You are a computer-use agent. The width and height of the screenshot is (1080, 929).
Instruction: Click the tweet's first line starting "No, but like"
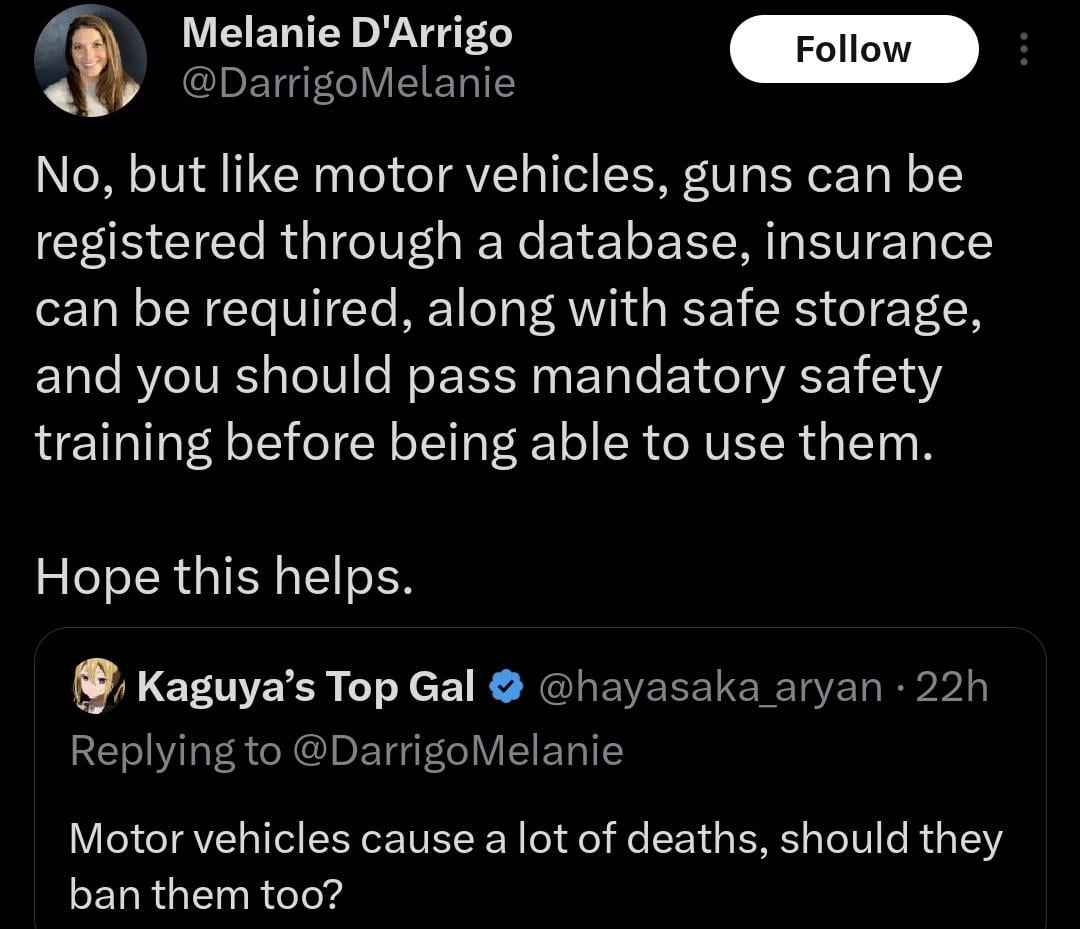coord(498,176)
